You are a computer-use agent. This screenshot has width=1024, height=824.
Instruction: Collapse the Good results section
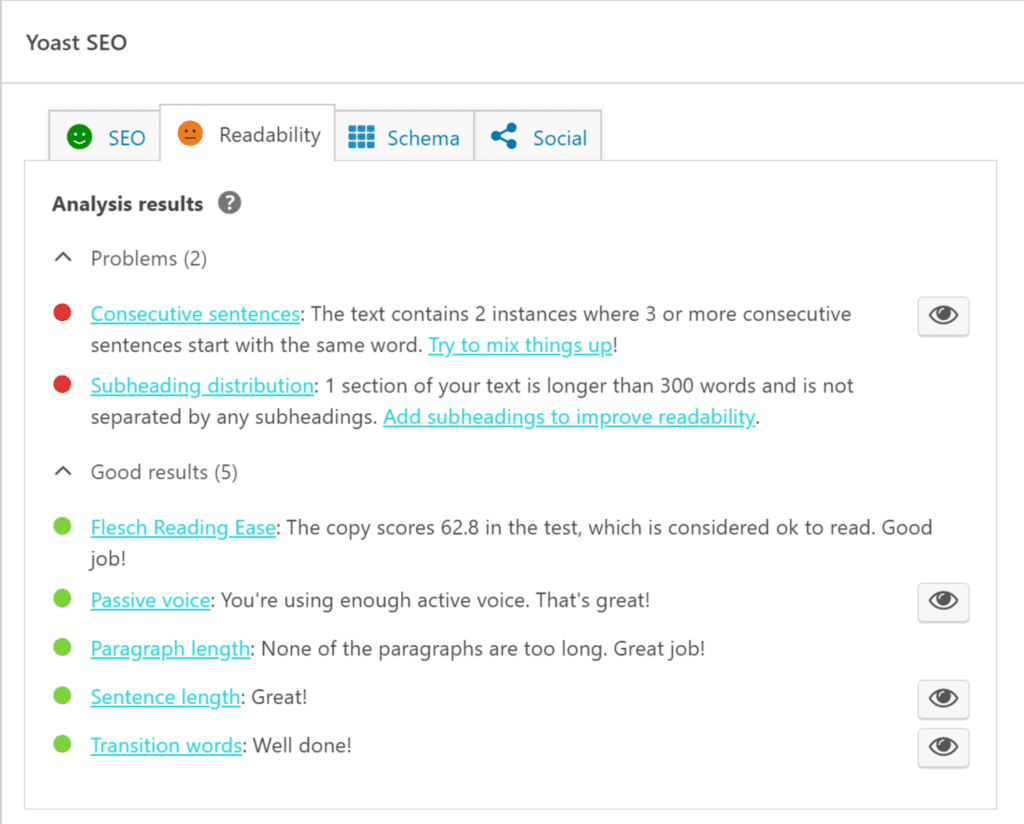pos(62,470)
